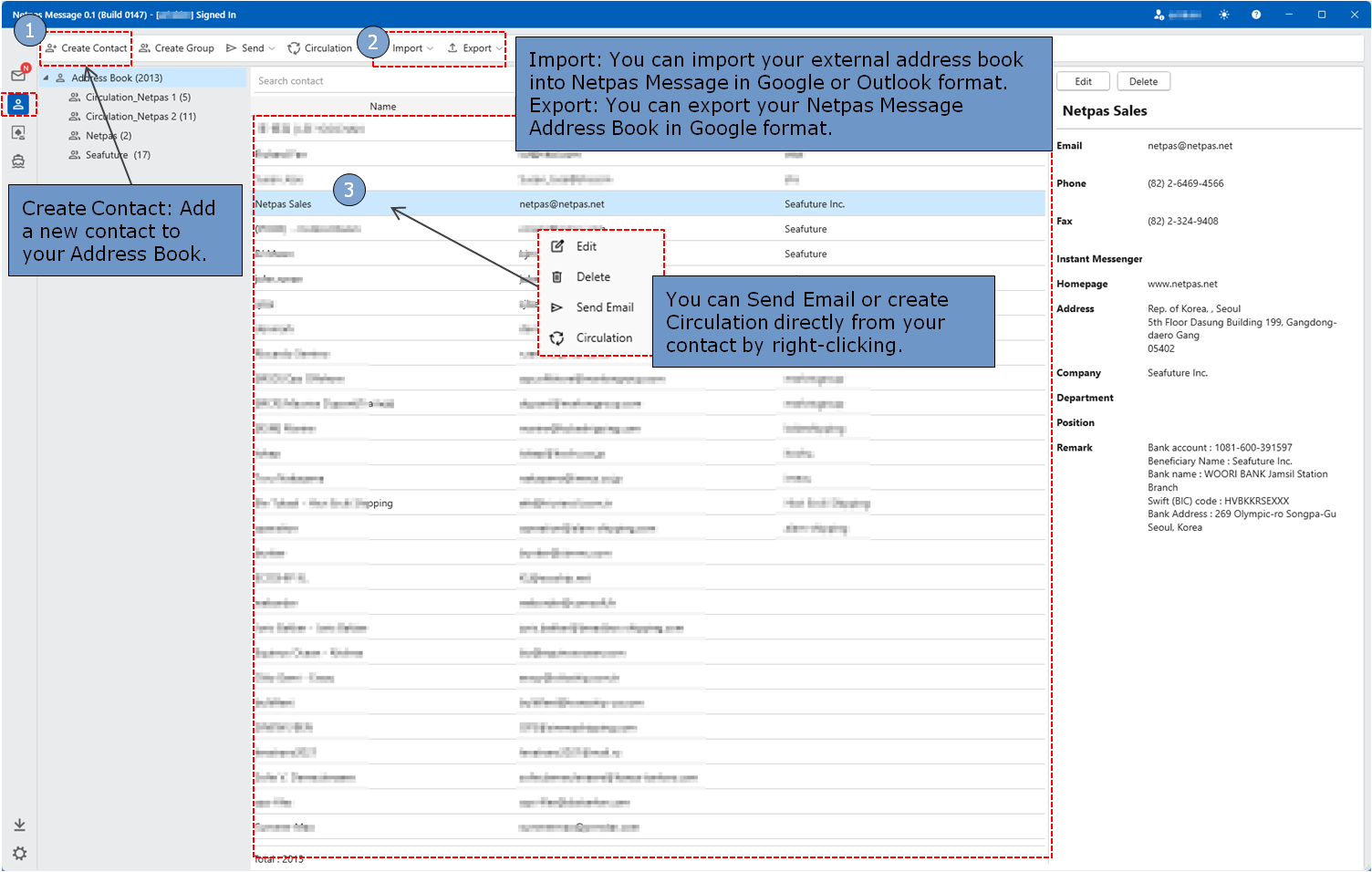Click the www.netpas.net homepage value
The image size is (1372, 872).
1182,284
